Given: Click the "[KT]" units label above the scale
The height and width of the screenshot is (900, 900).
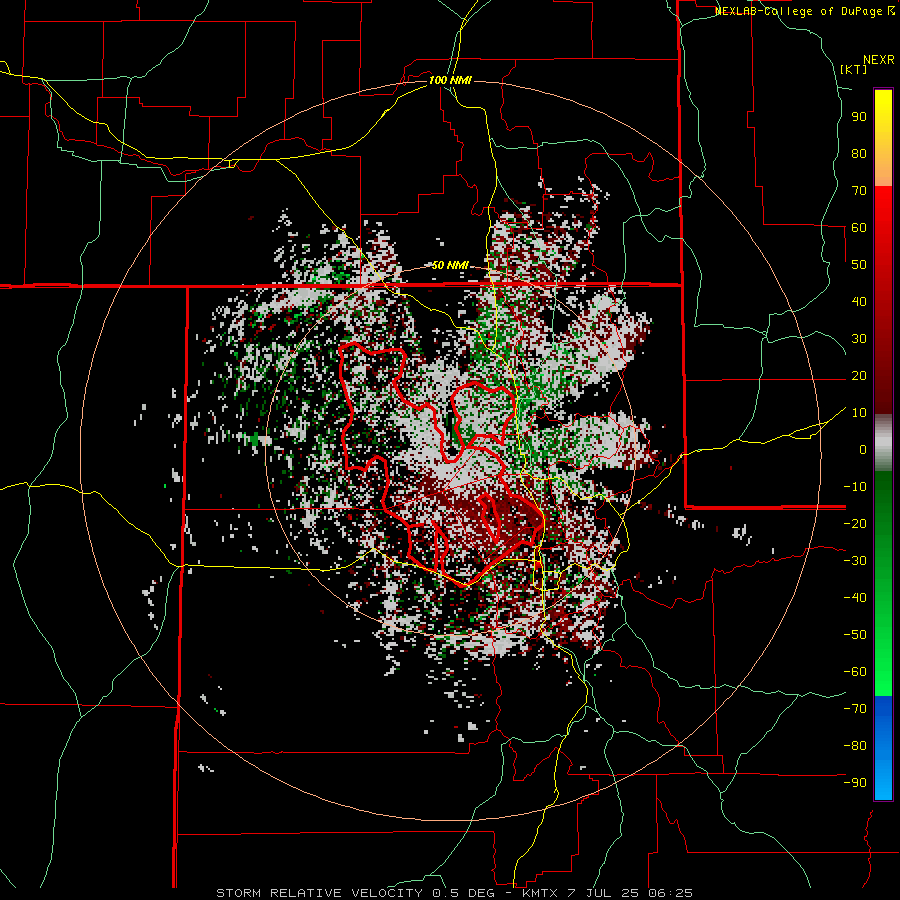Looking at the screenshot, I should coord(854,69).
